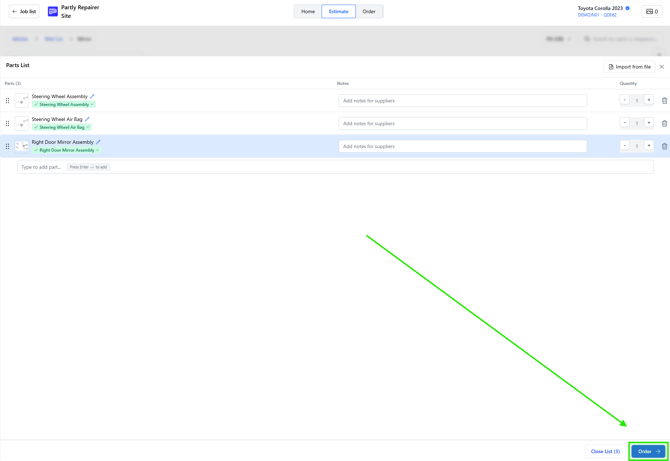Open the cart counter showing 0
Viewport: 670px width, 461px height.
[x=652, y=12]
